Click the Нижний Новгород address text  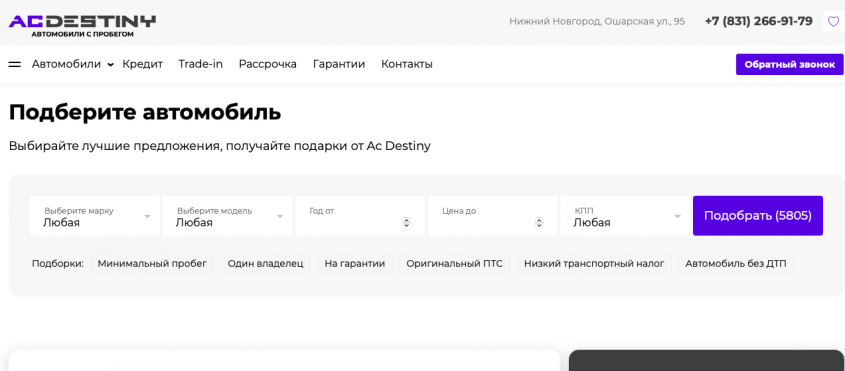(x=597, y=22)
